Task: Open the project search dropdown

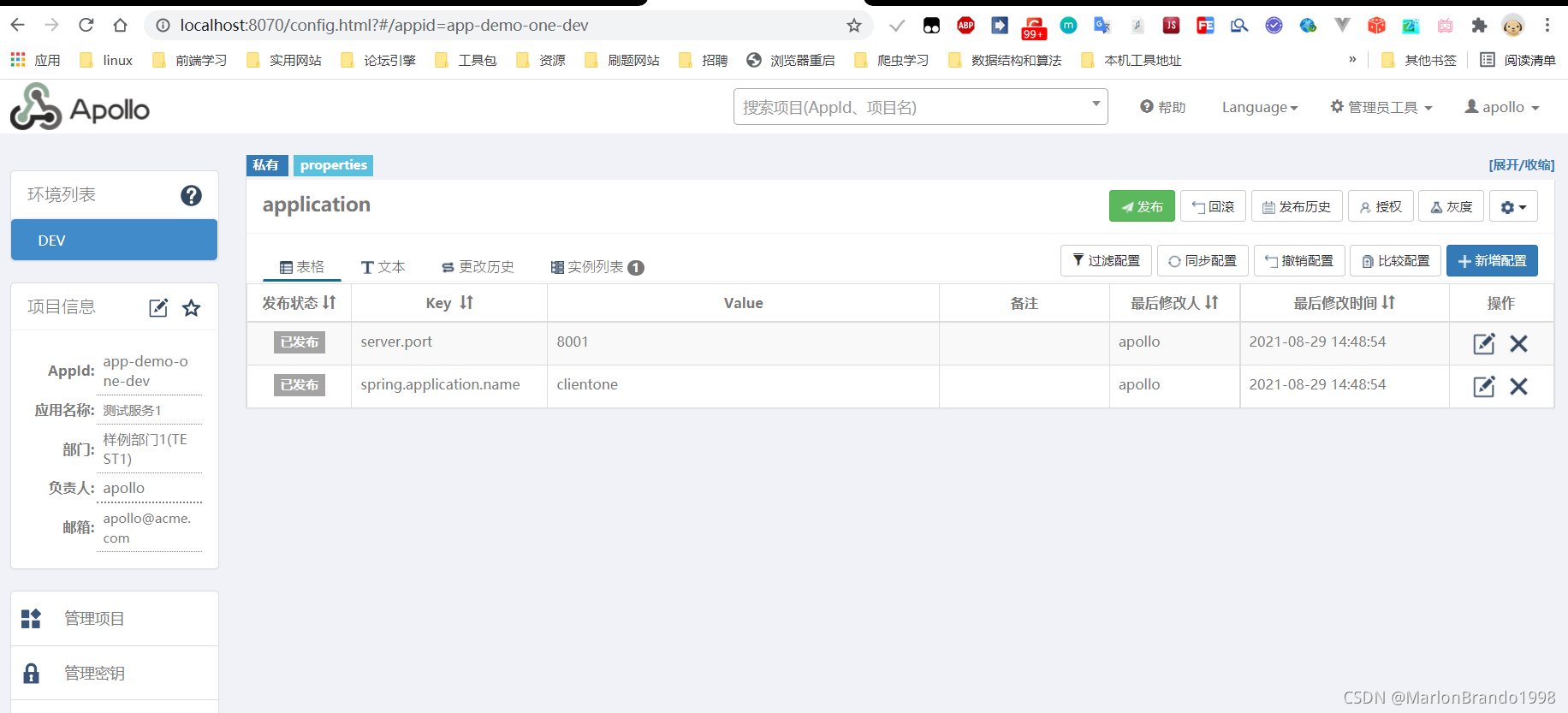Action: click(920, 107)
